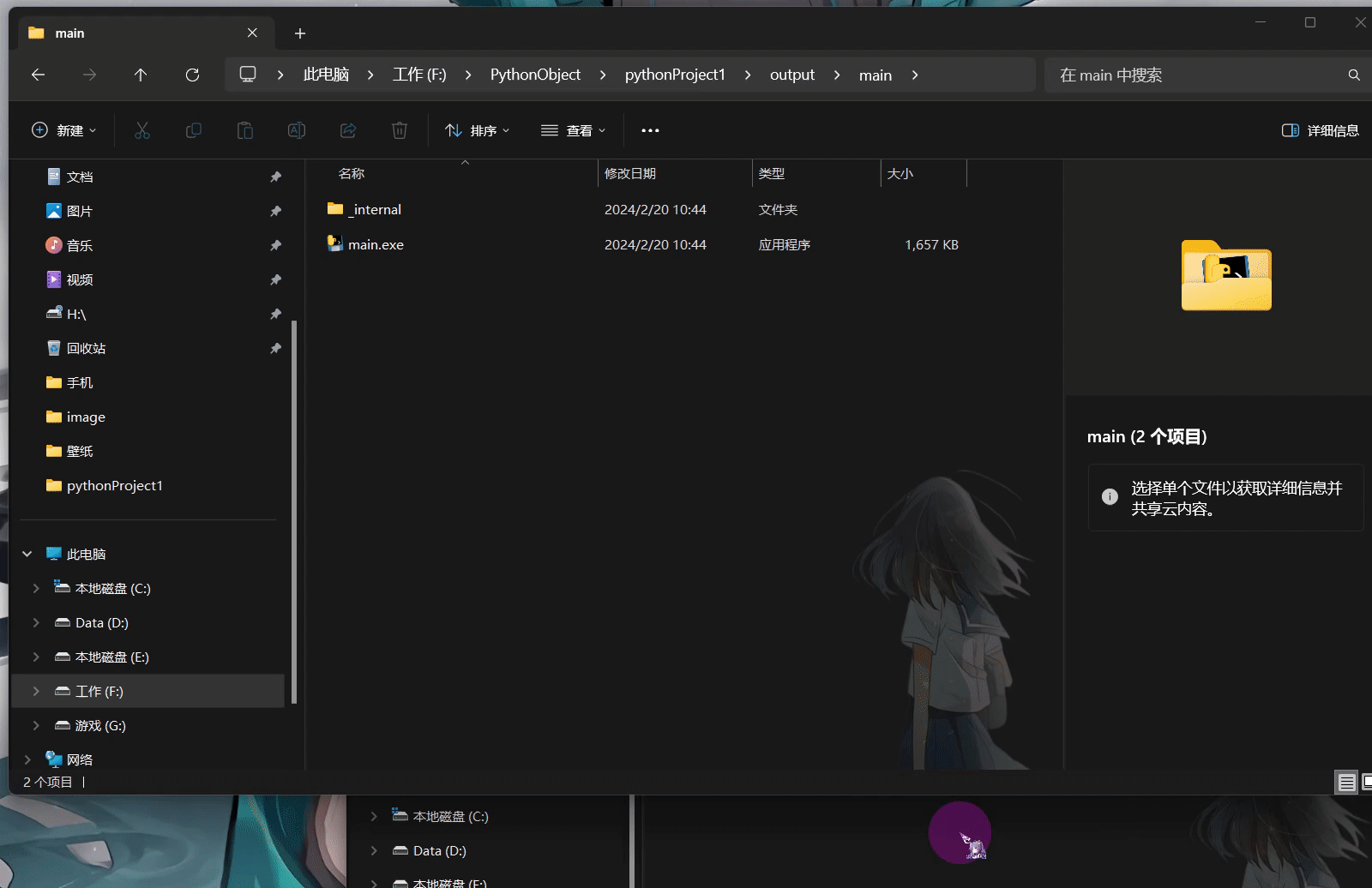
Task: Toggle the 详细信息 details pane
Action: tap(1321, 130)
